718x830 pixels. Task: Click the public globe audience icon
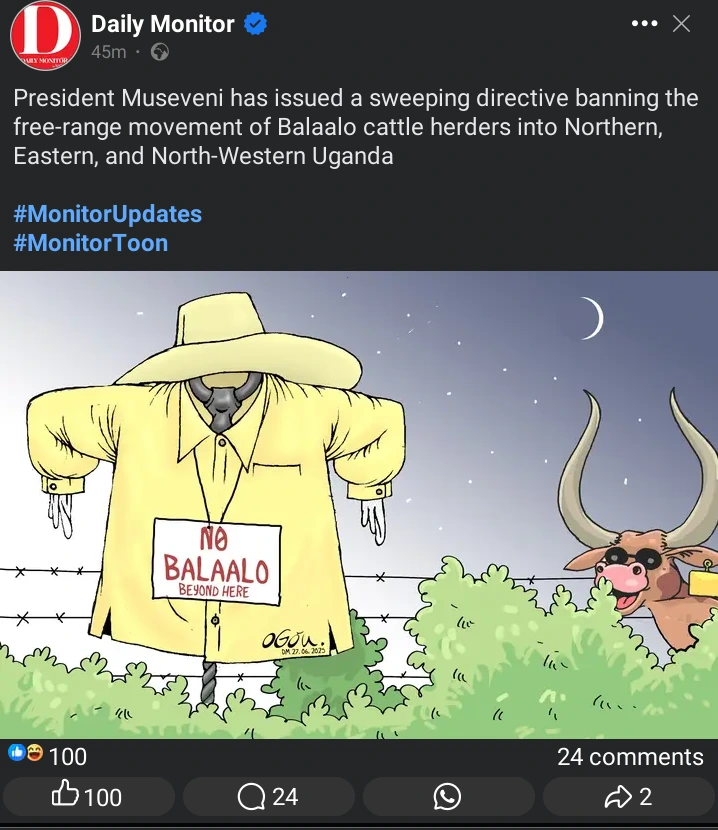pyautogui.click(x=160, y=52)
